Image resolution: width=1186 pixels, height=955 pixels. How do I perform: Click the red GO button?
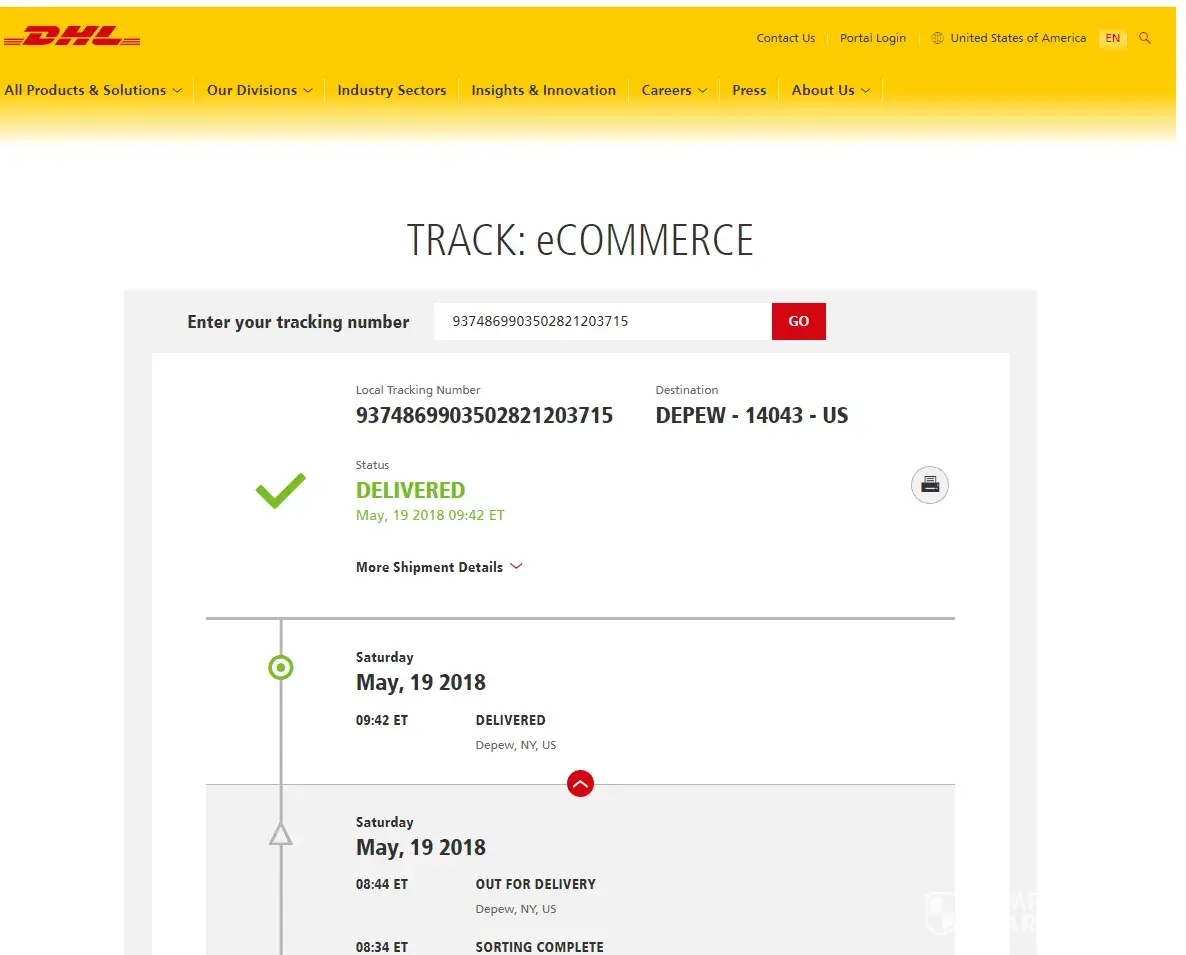798,321
